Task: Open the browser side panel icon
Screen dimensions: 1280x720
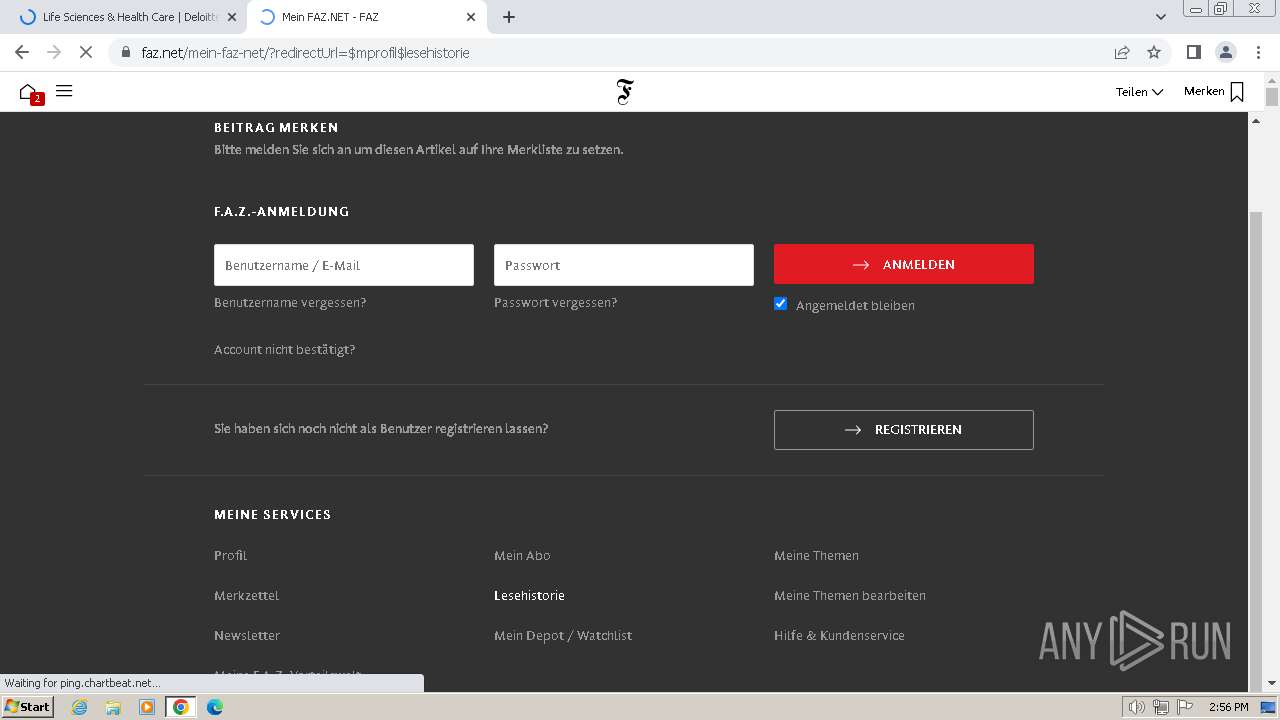Action: click(1193, 52)
